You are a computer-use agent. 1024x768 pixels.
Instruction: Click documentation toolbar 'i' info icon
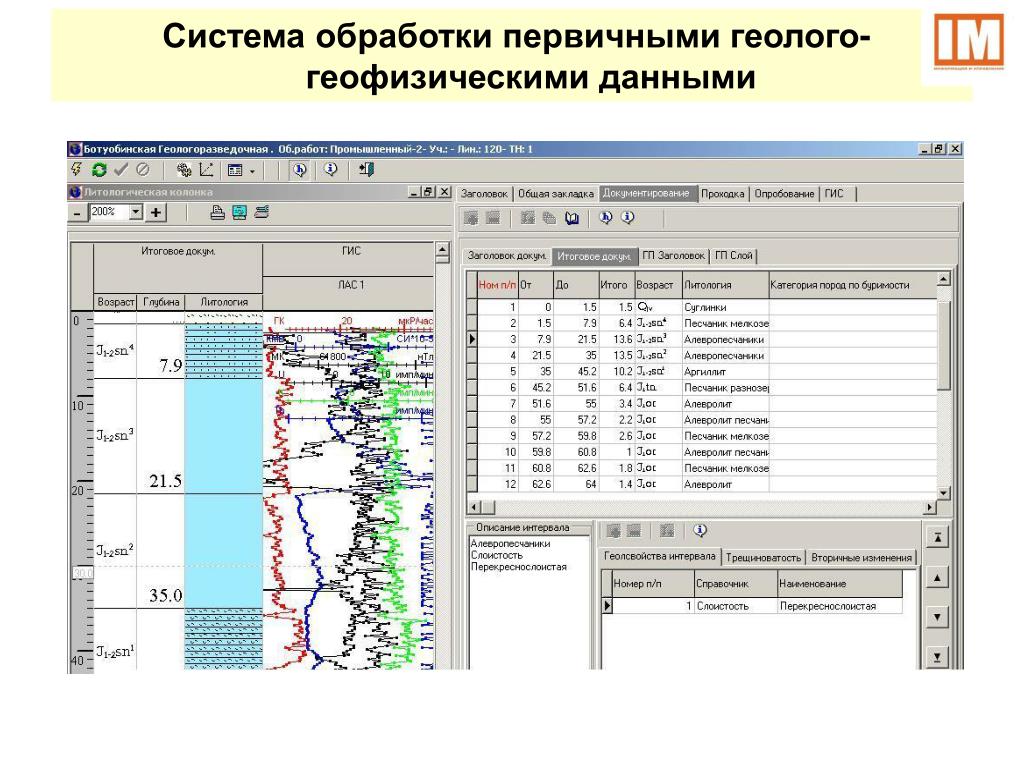click(628, 217)
